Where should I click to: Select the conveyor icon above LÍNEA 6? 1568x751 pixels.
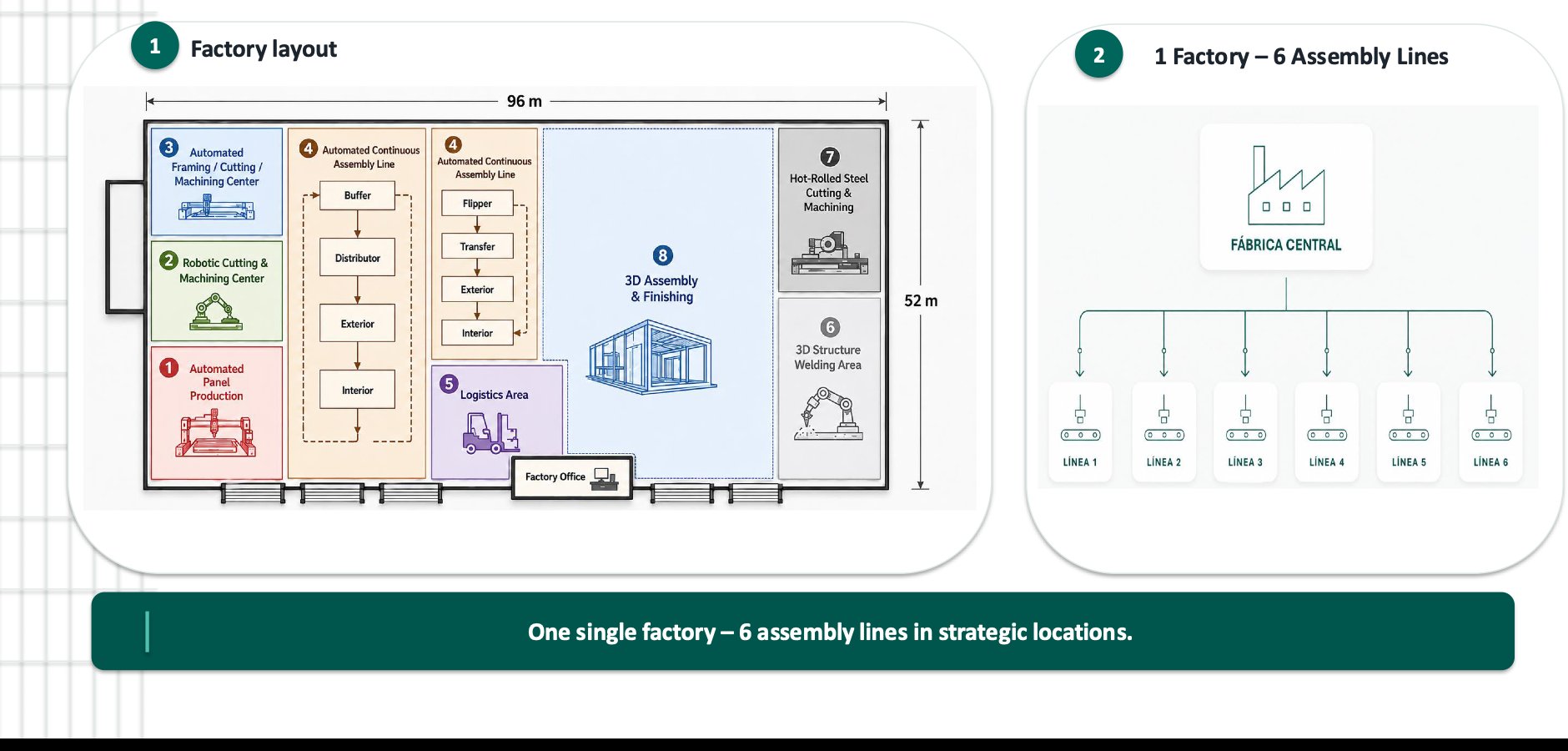pyautogui.click(x=1491, y=418)
